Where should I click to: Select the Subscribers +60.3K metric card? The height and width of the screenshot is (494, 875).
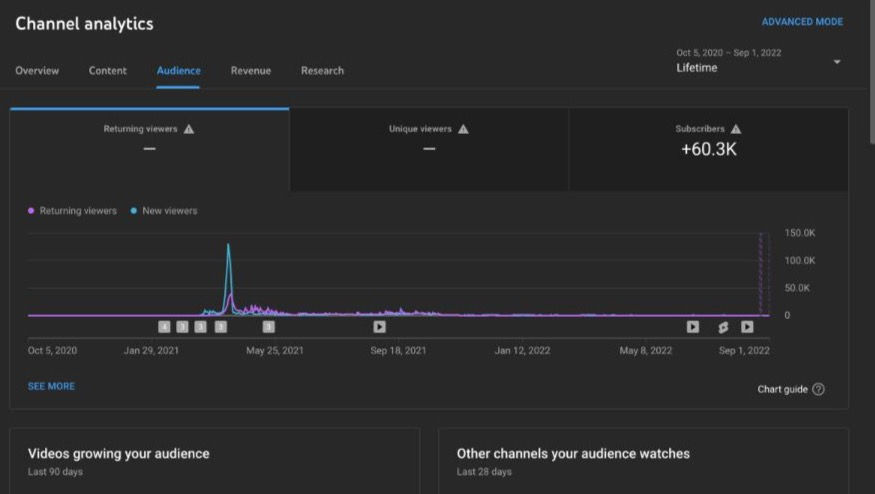click(709, 150)
